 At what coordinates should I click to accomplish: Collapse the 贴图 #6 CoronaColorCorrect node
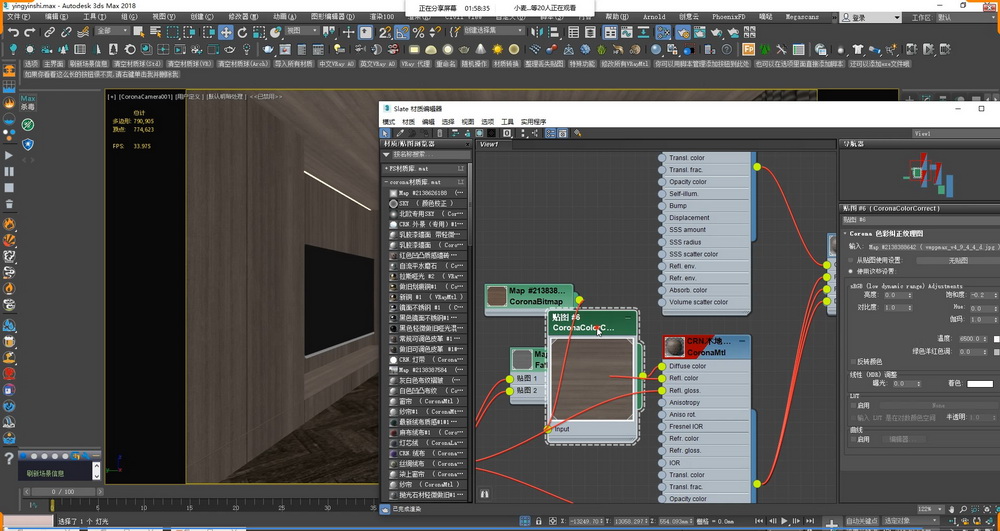click(x=628, y=317)
